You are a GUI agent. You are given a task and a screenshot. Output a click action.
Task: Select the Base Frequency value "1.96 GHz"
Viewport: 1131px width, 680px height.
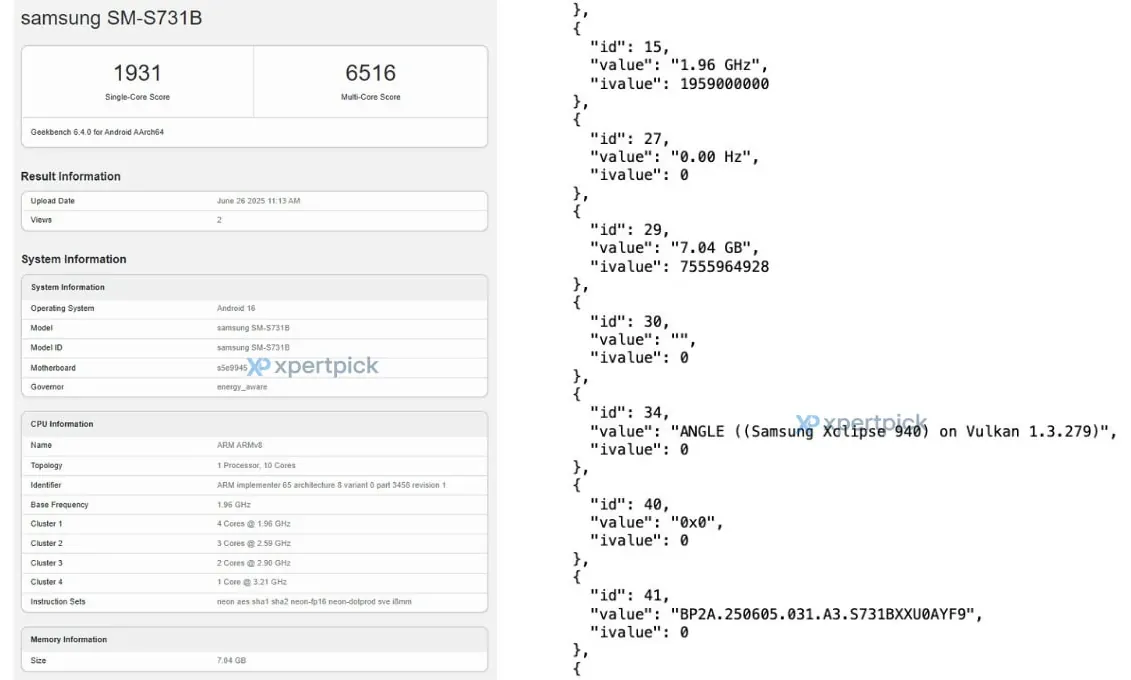pyautogui.click(x=234, y=505)
